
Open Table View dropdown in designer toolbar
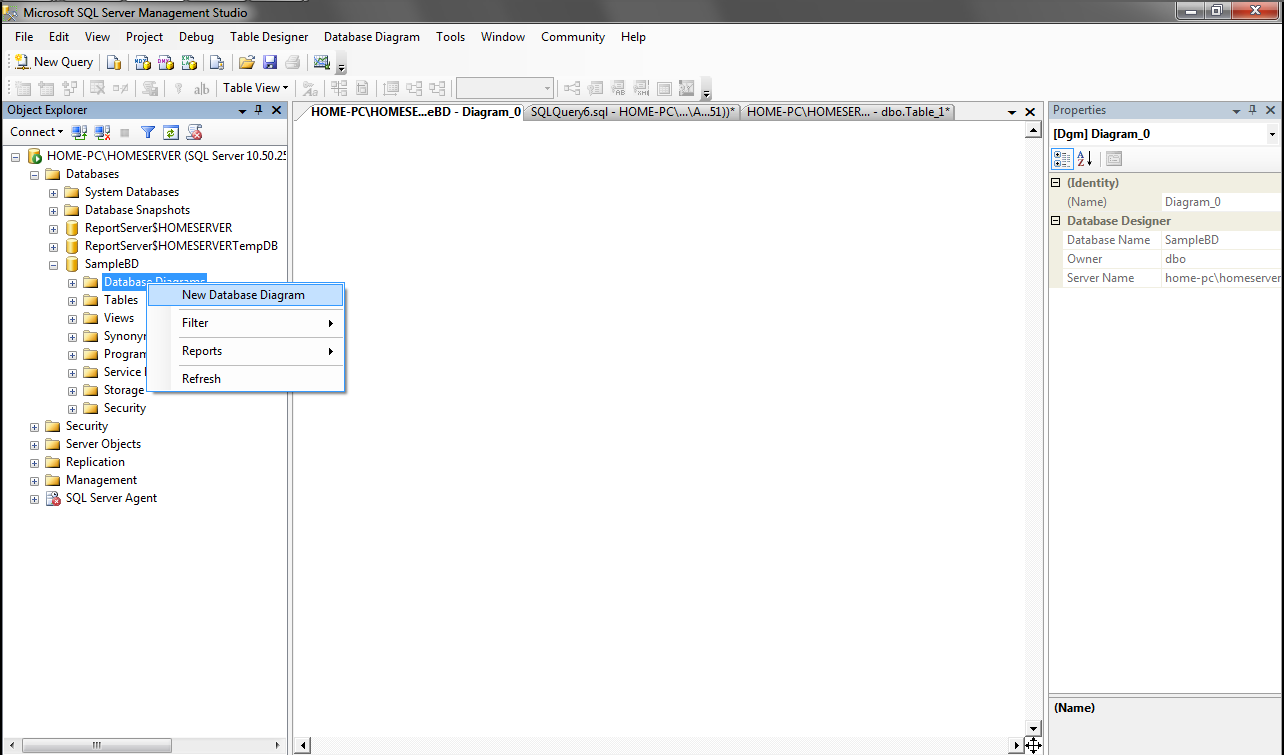pyautogui.click(x=255, y=88)
